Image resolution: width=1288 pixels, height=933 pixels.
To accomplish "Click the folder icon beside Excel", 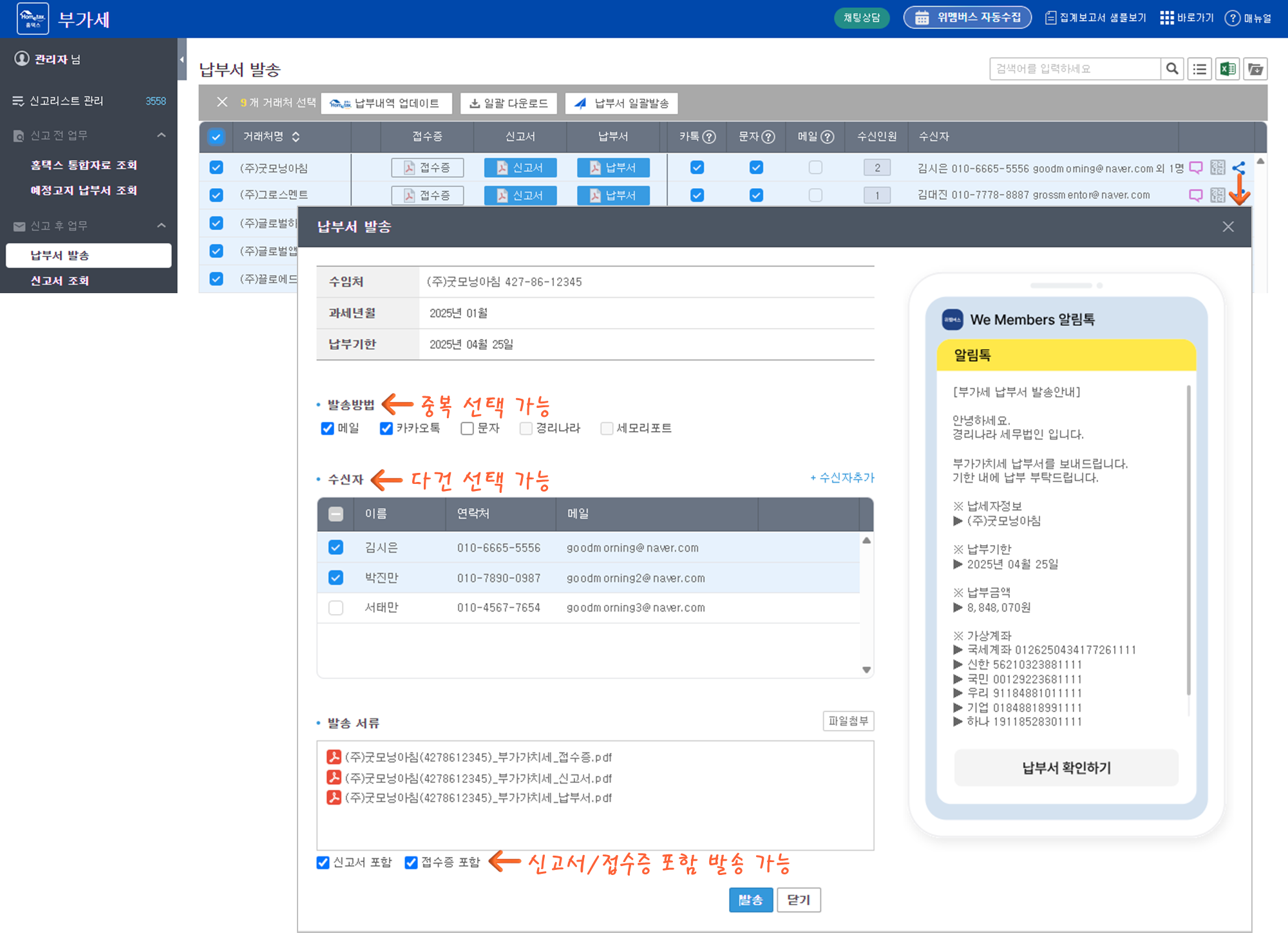I will [x=1256, y=69].
